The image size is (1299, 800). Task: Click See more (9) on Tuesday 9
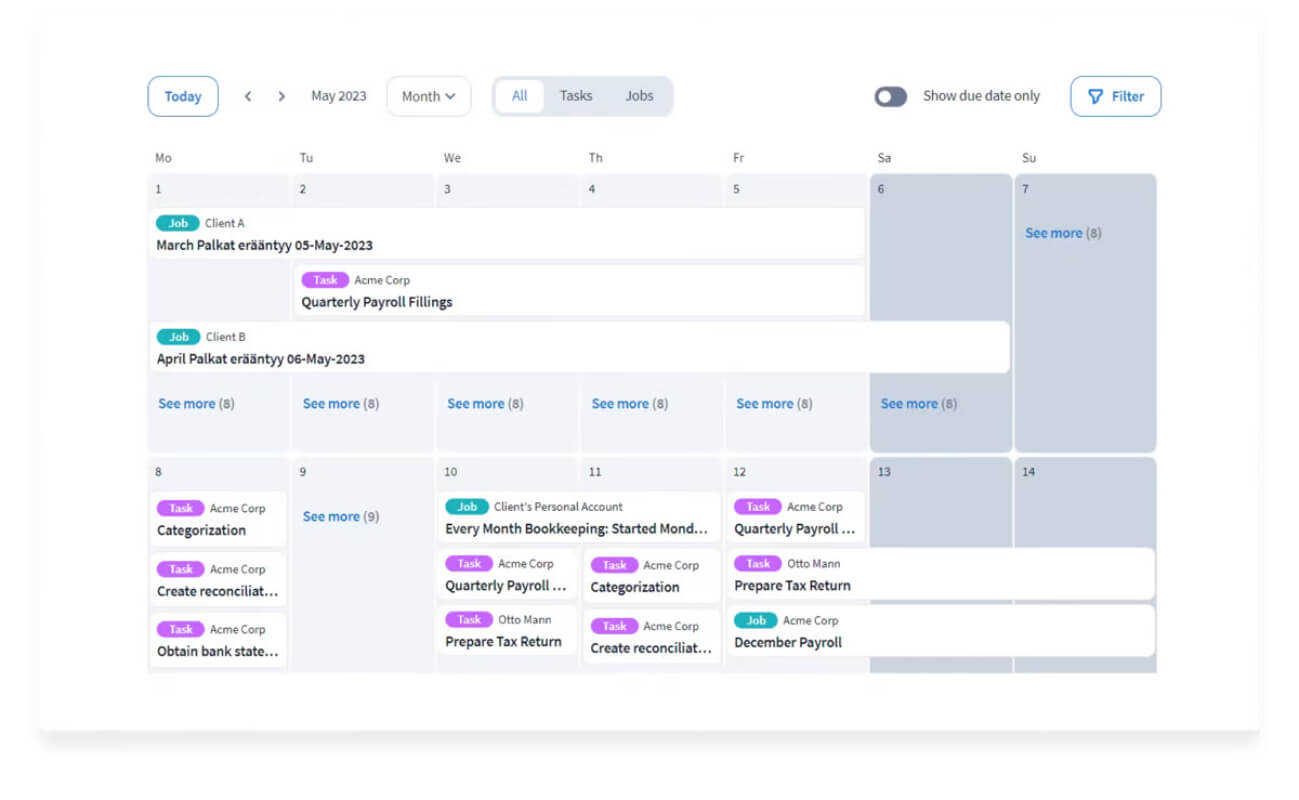tap(341, 517)
